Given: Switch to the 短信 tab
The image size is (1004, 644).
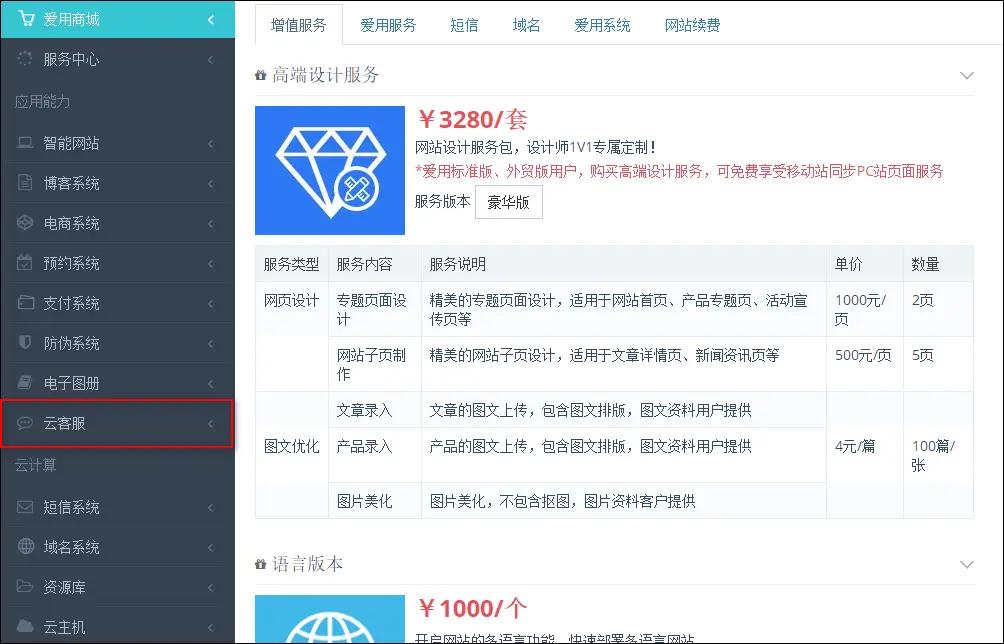Looking at the screenshot, I should click(463, 25).
